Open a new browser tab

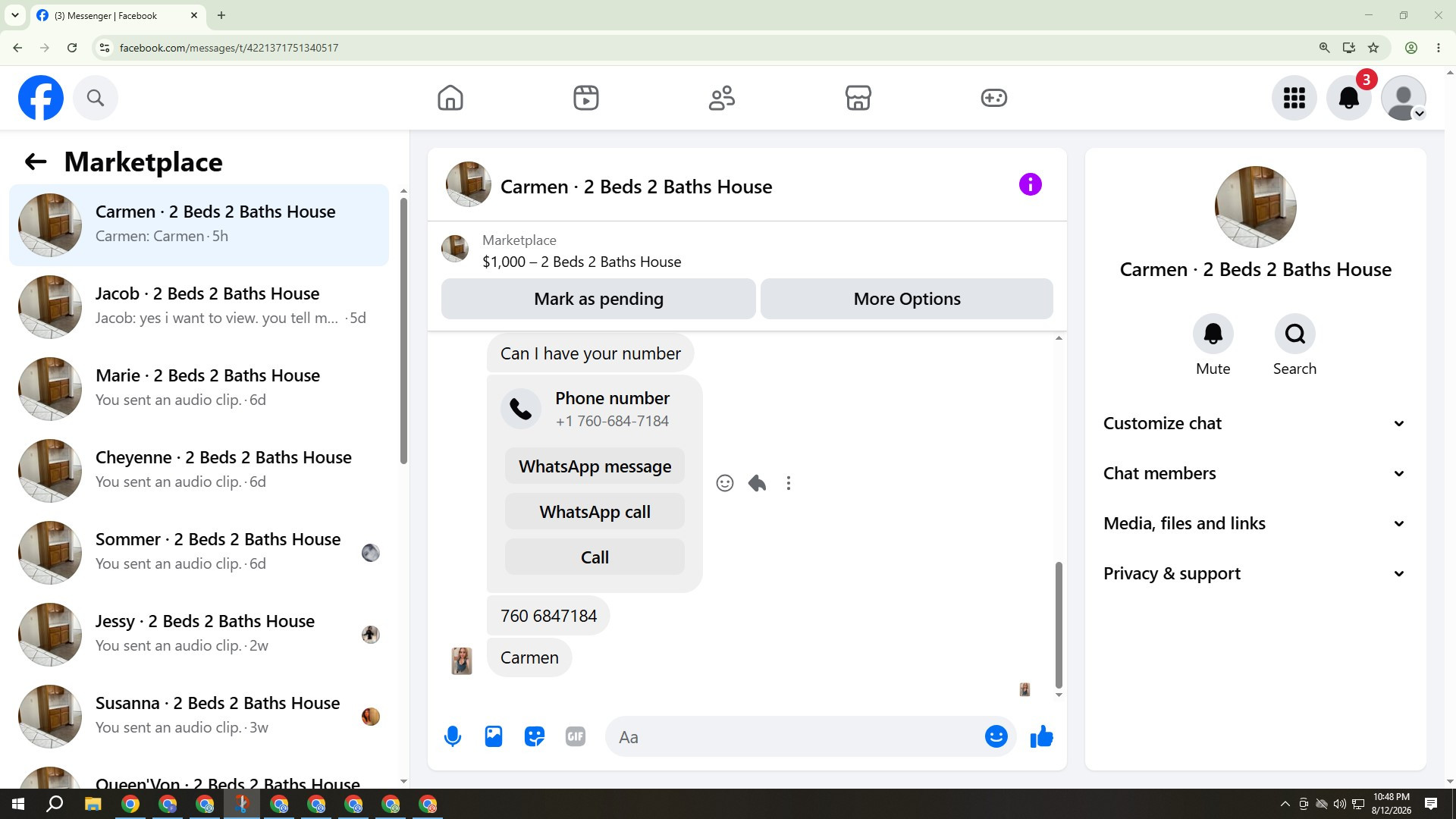tap(221, 15)
